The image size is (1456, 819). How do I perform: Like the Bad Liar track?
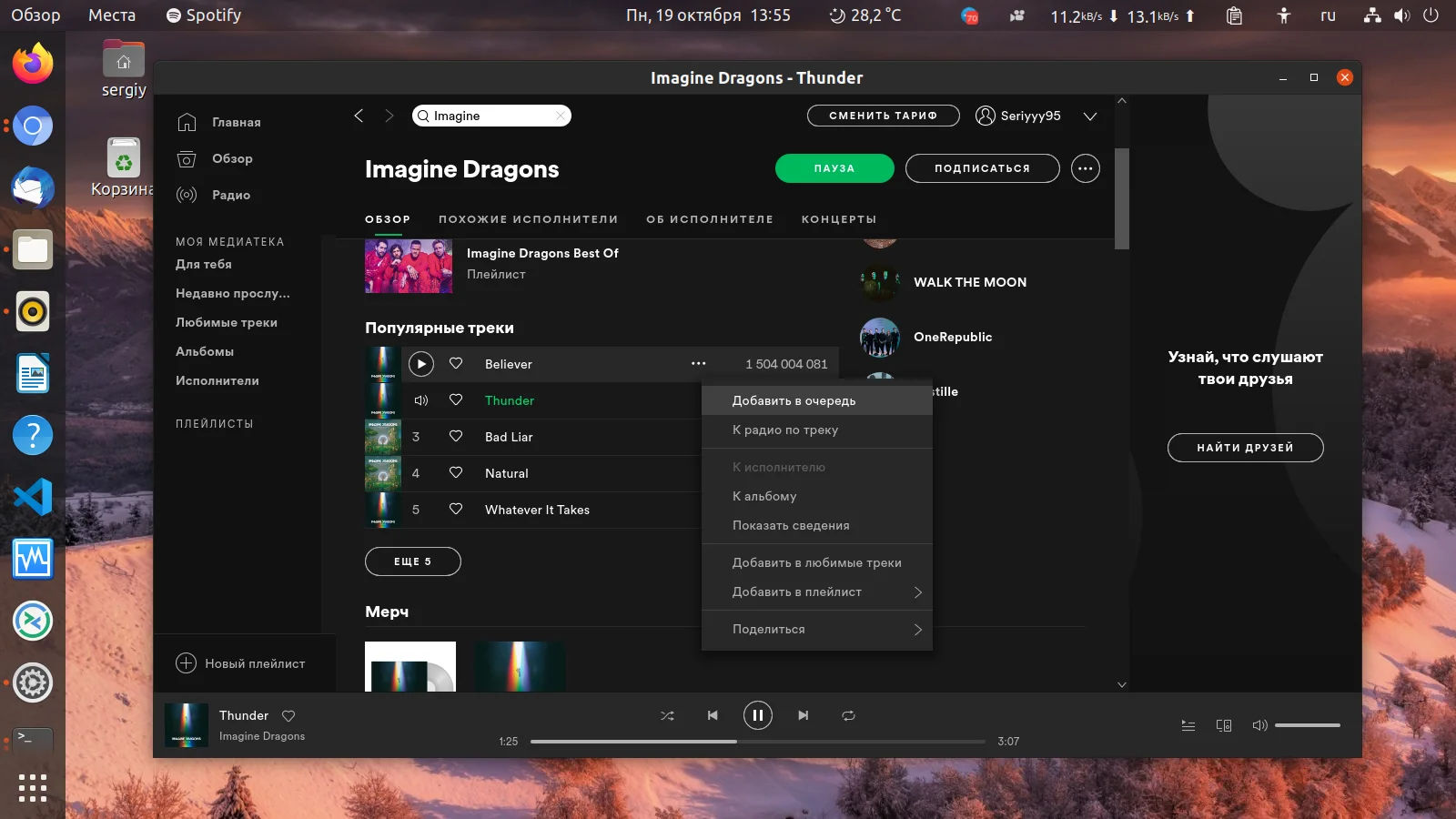(456, 436)
